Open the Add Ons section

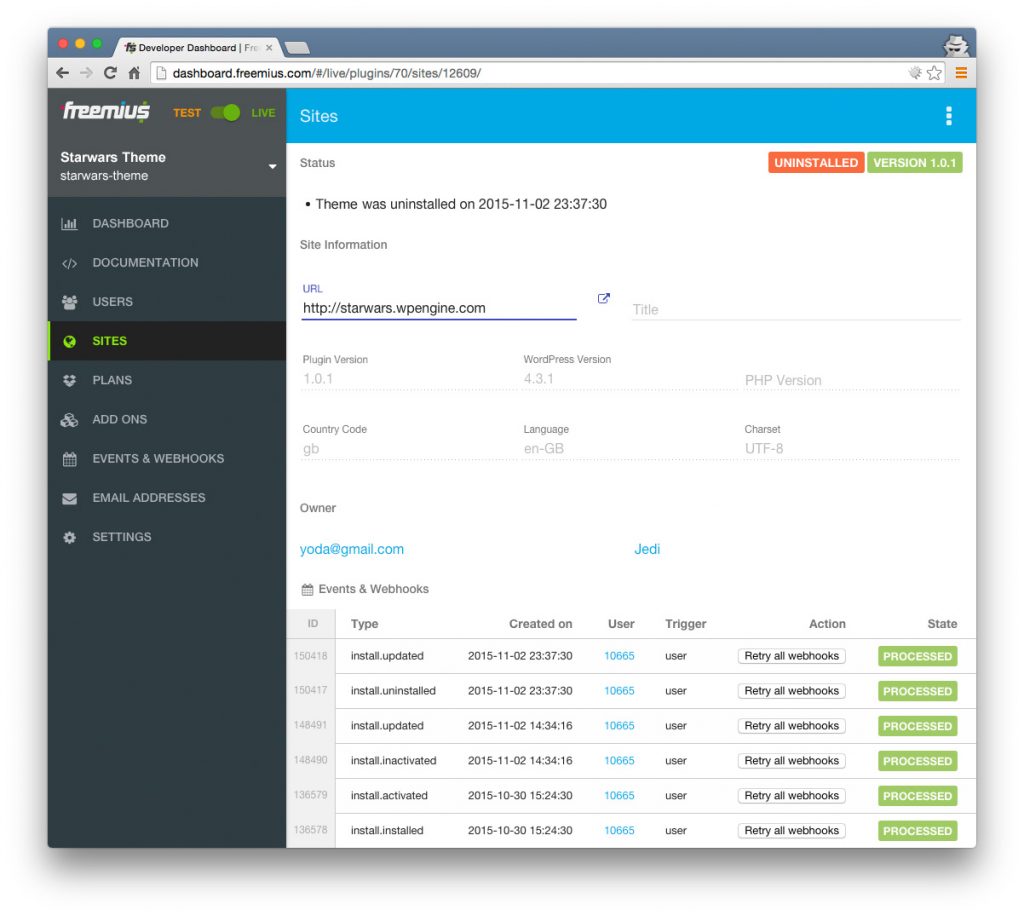[x=167, y=419]
